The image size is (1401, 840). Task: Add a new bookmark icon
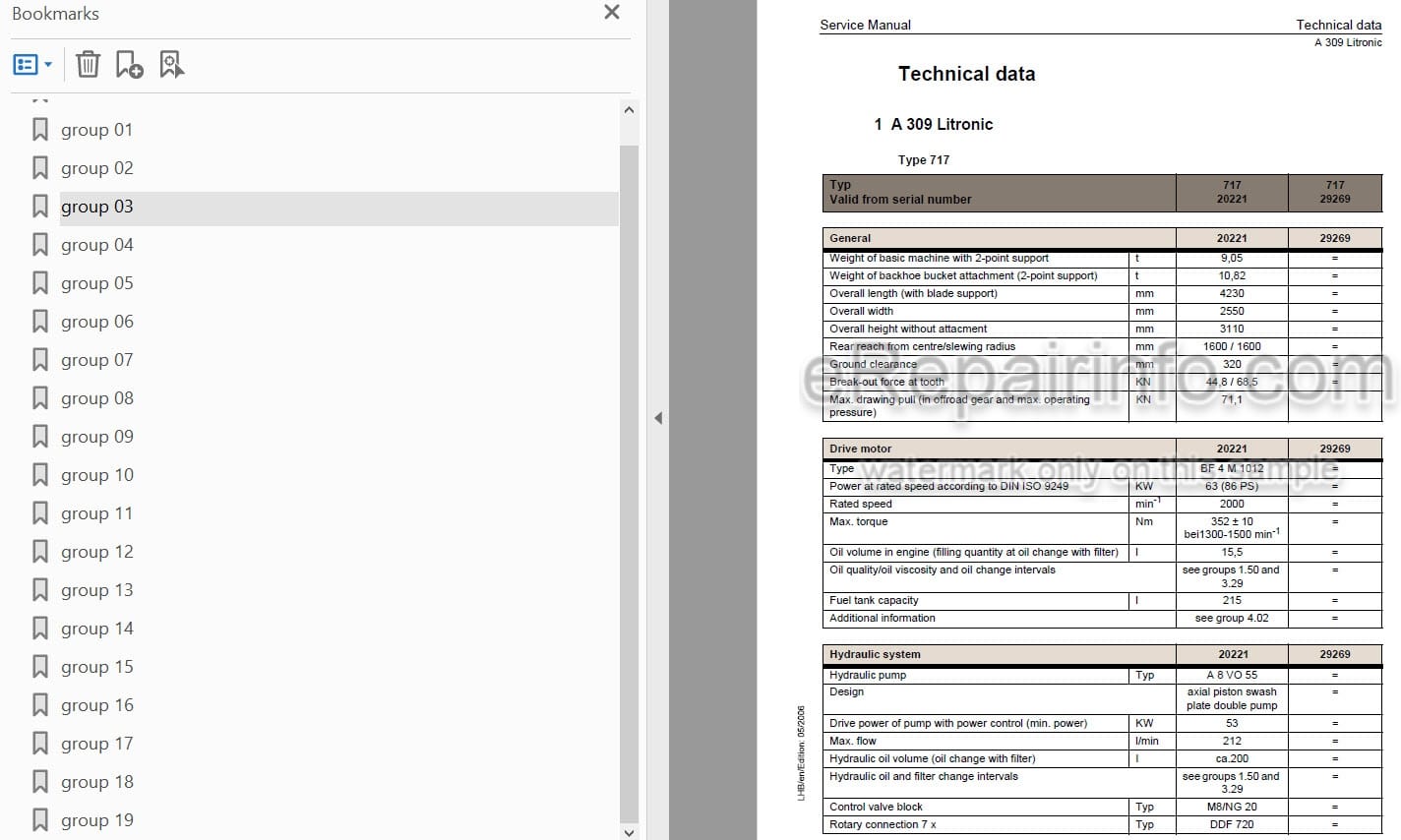click(129, 65)
